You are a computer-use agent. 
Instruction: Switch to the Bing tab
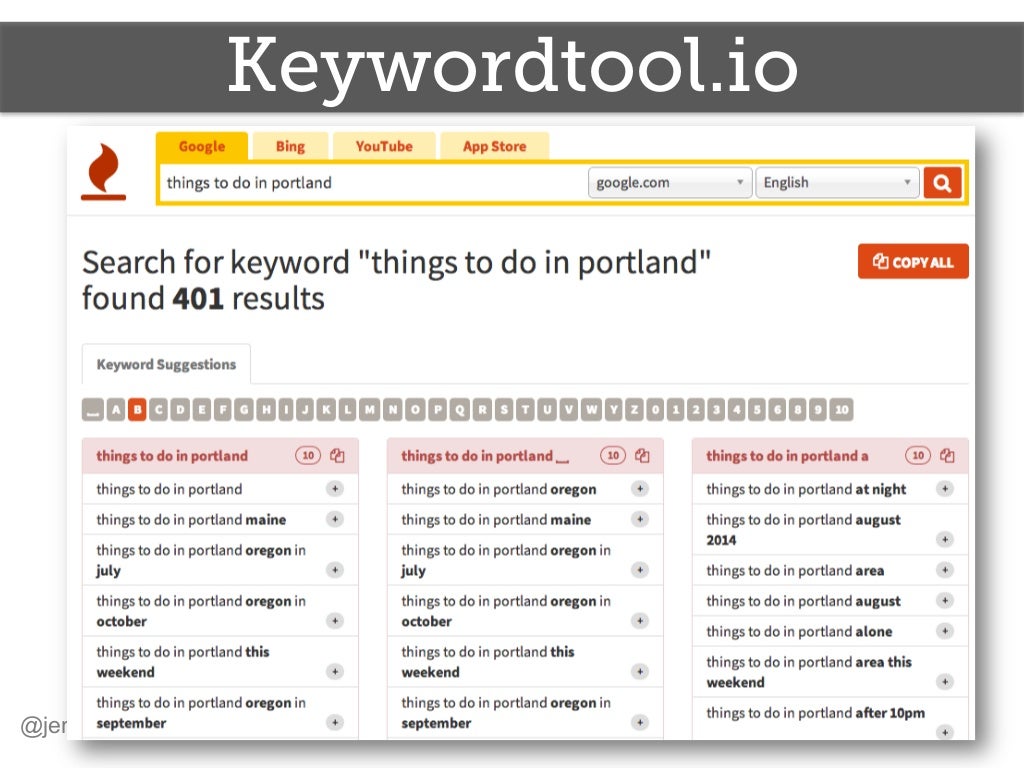[290, 146]
